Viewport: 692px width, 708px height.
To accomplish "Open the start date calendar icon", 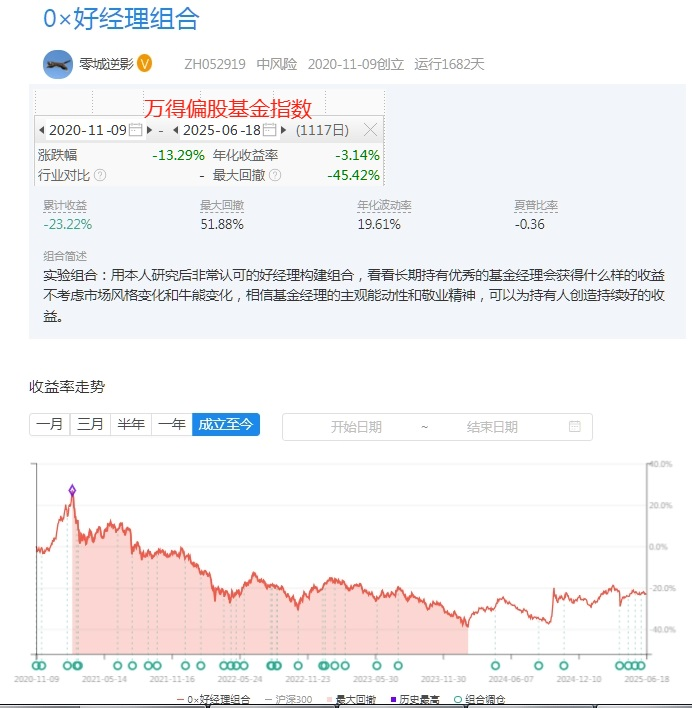I will coord(135,130).
